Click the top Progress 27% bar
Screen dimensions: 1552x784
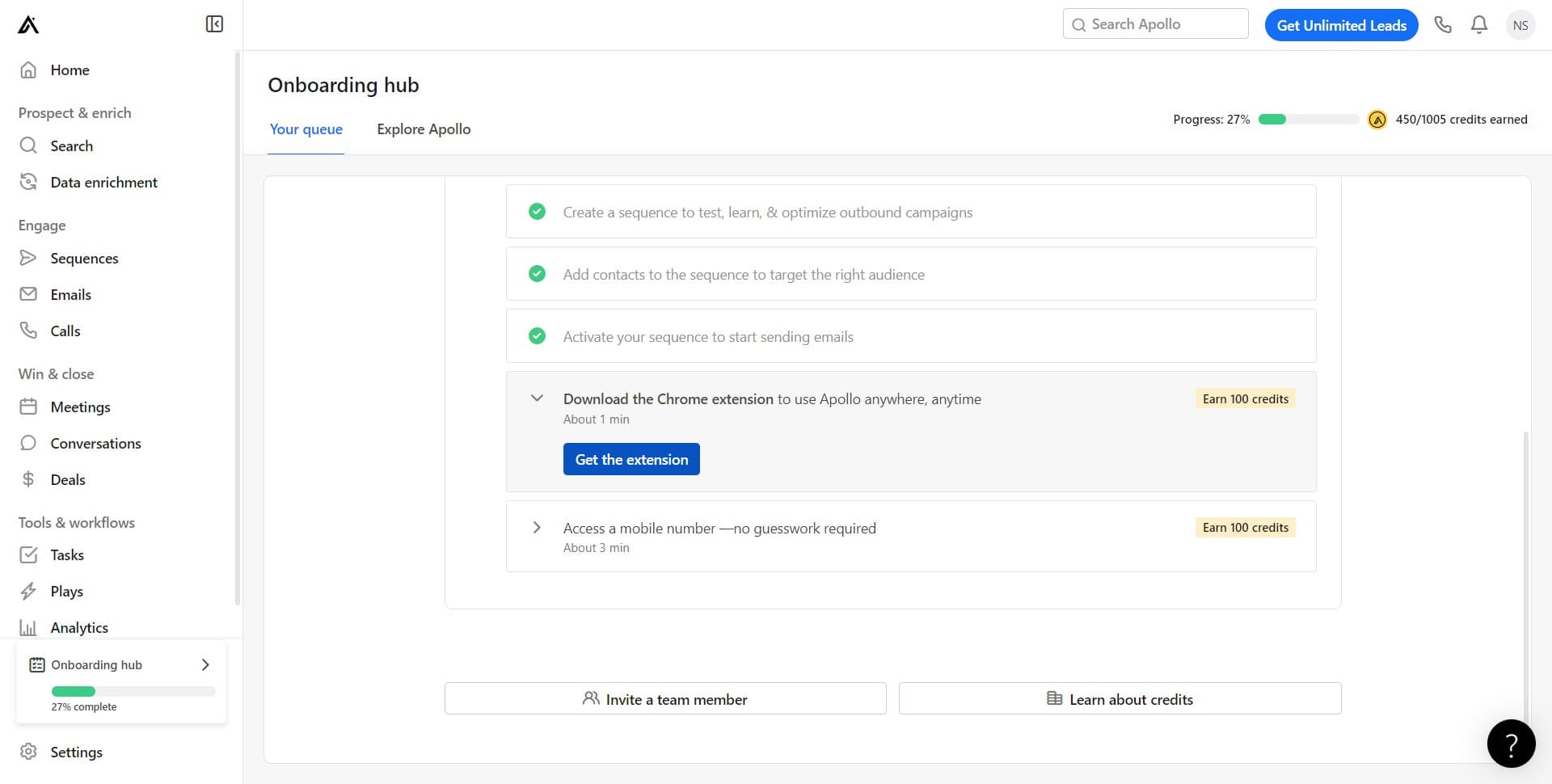[x=1308, y=120]
